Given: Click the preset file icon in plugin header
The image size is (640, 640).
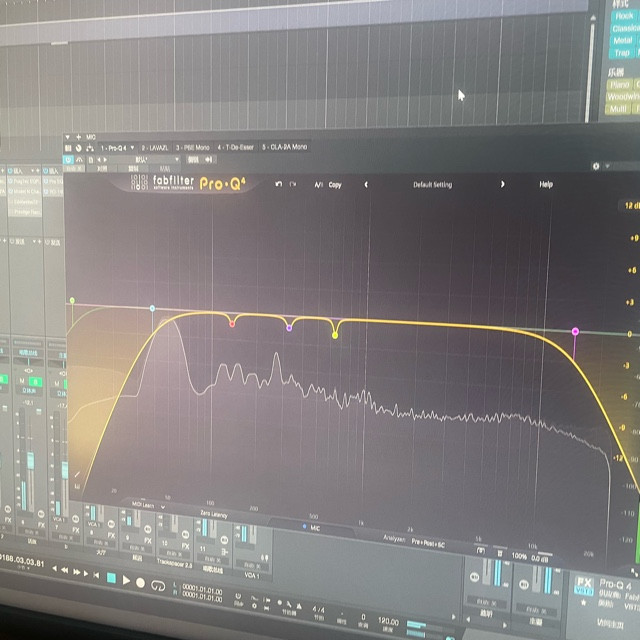Looking at the screenshot, I should (91, 160).
